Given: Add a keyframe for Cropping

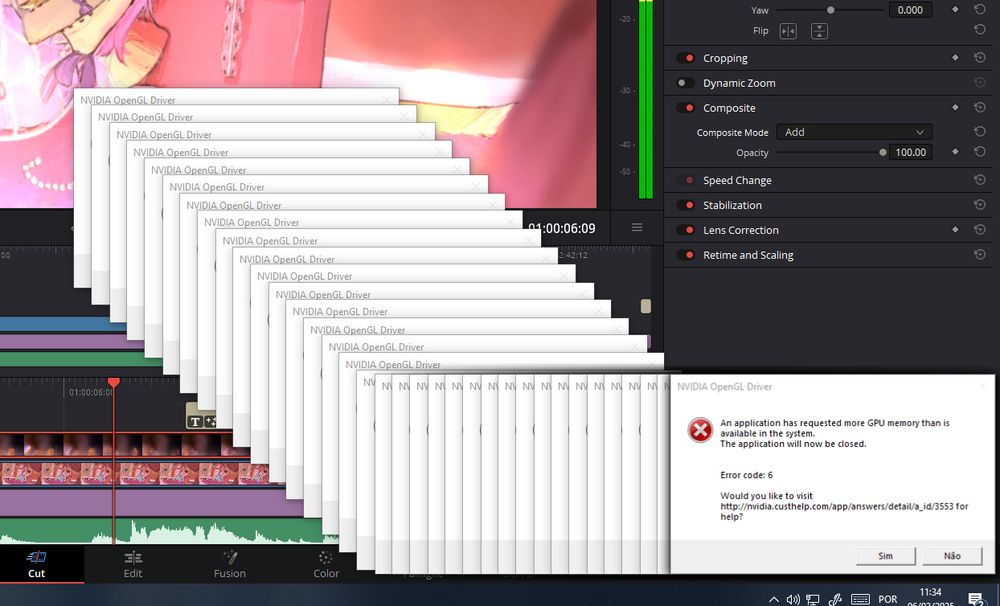Looking at the screenshot, I should 955,57.
